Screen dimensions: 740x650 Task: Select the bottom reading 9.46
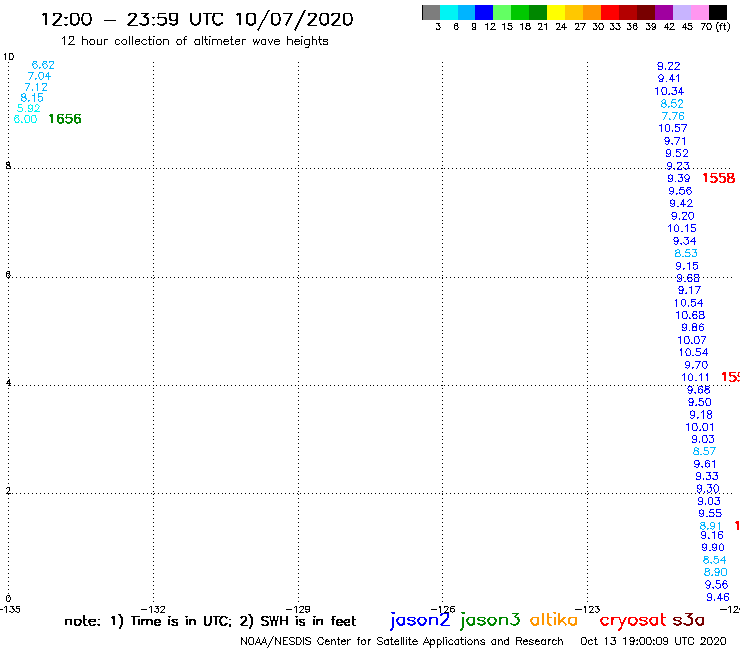(x=718, y=598)
